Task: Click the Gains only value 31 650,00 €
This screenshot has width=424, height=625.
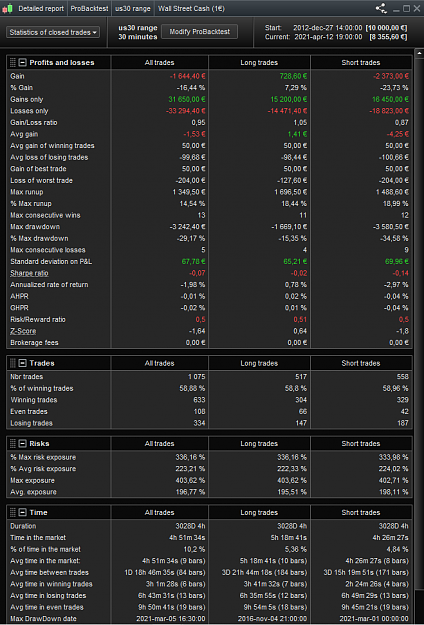Action: (186, 99)
